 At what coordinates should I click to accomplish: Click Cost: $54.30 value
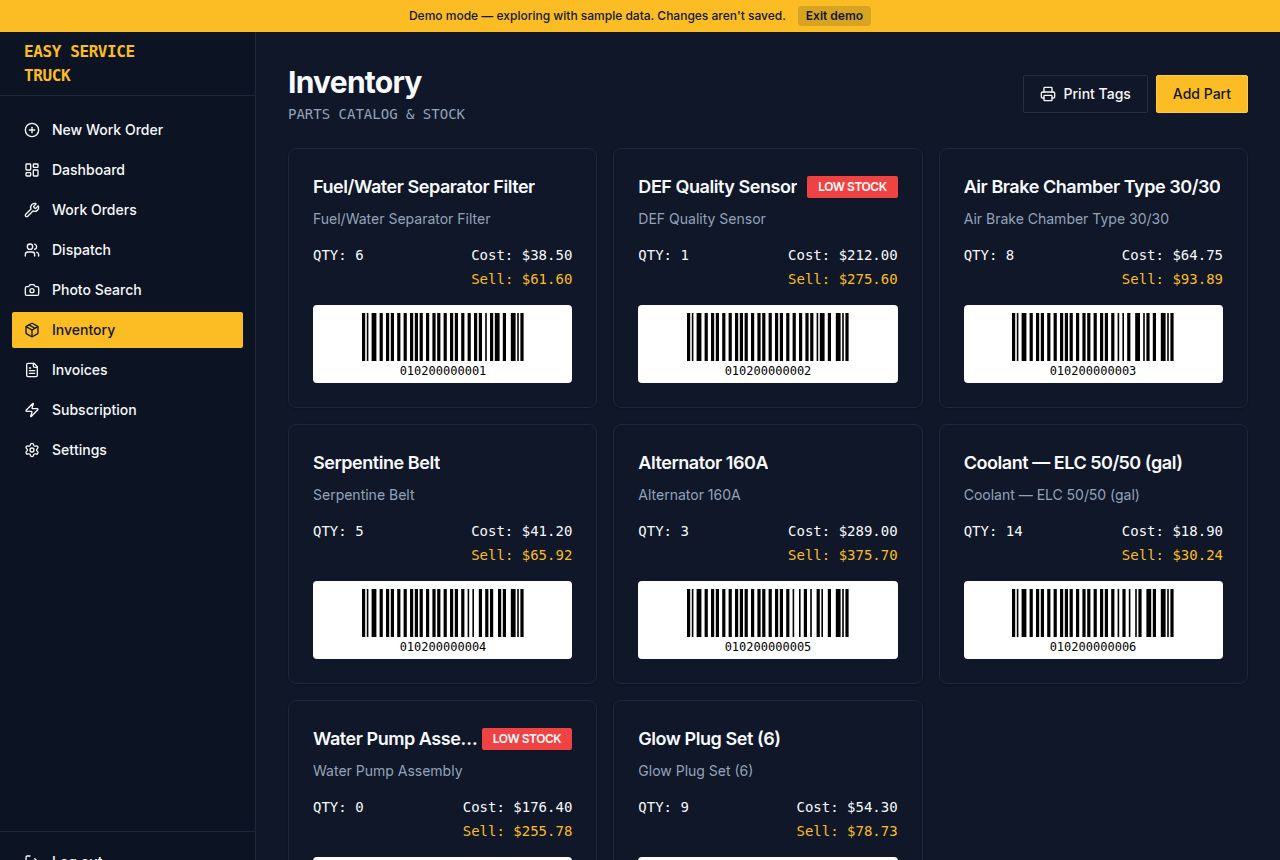click(x=847, y=807)
